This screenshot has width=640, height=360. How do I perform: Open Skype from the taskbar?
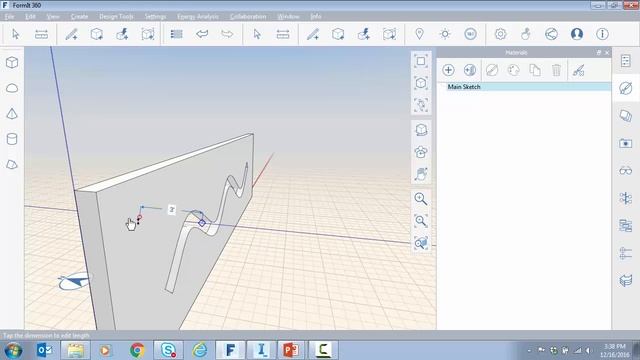[x=168, y=350]
